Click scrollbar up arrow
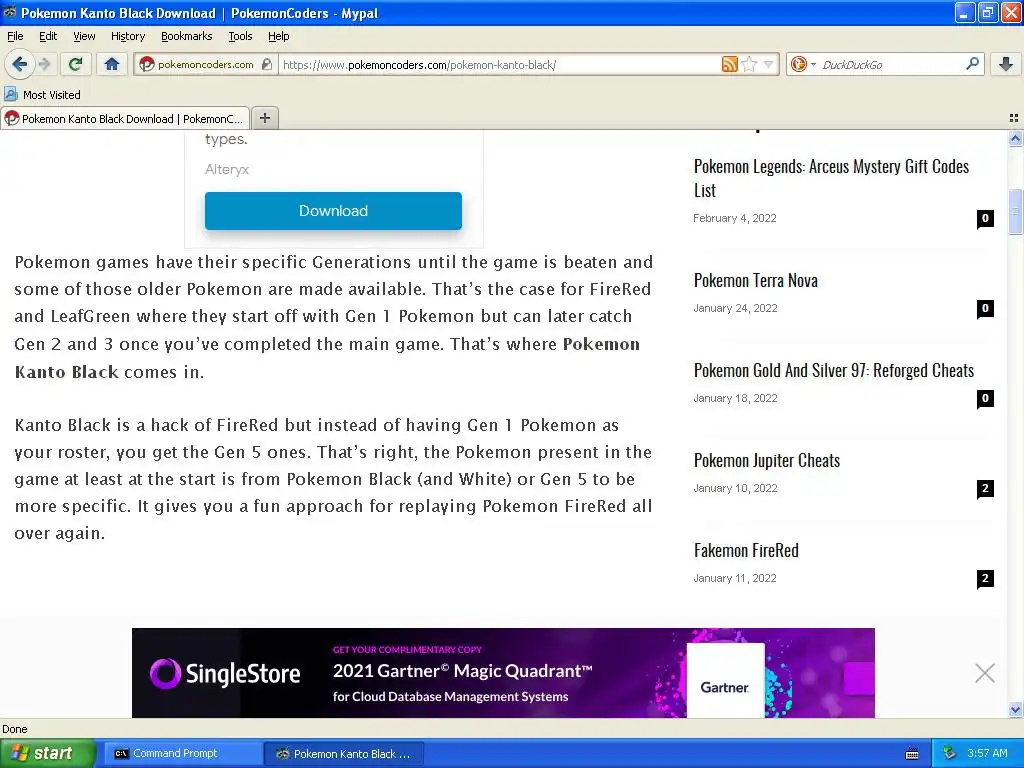The width and height of the screenshot is (1024, 768). coord(1015,138)
